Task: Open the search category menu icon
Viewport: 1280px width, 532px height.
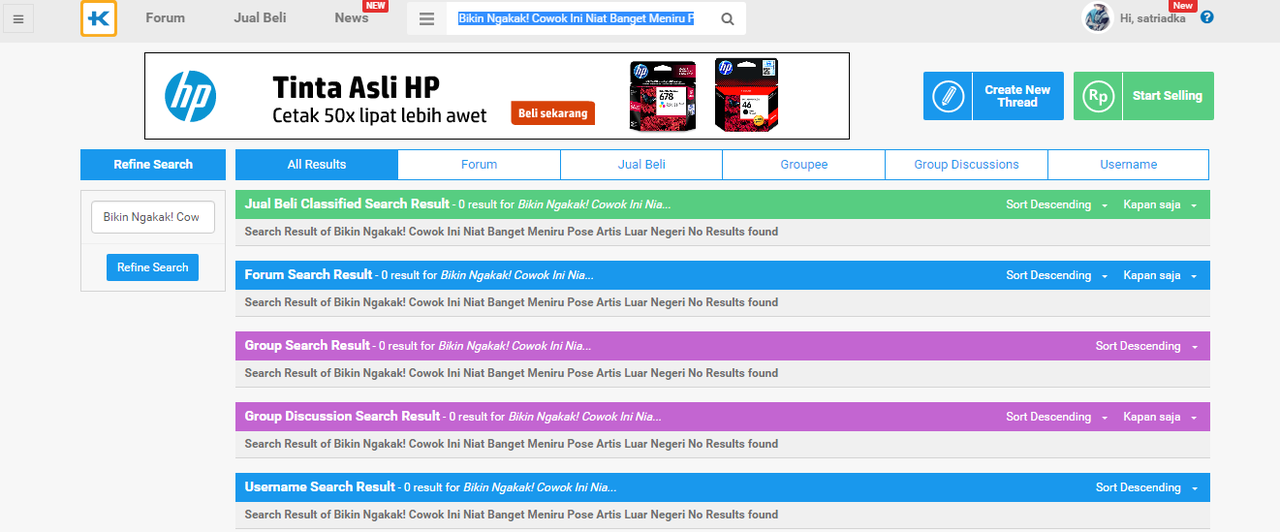Action: coord(426,19)
